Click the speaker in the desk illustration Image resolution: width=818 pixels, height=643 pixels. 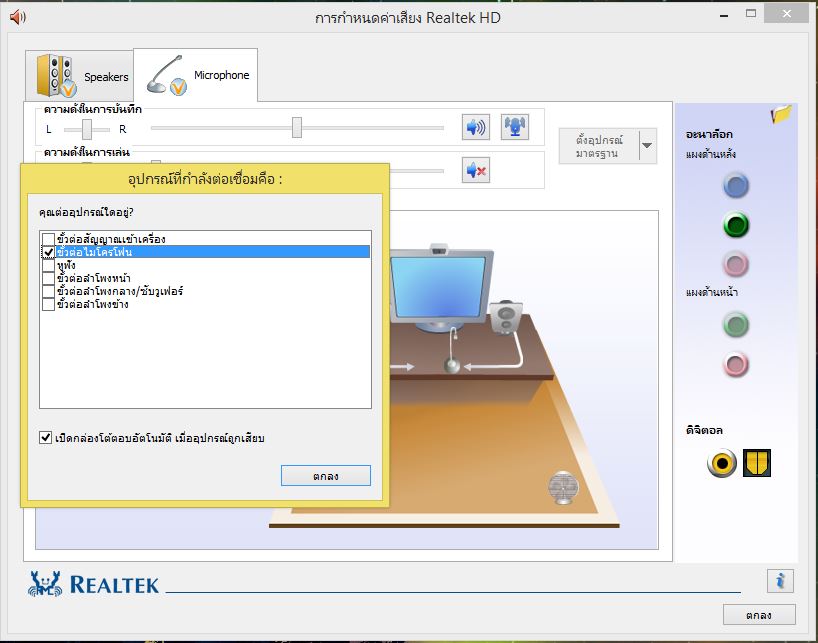[506, 317]
